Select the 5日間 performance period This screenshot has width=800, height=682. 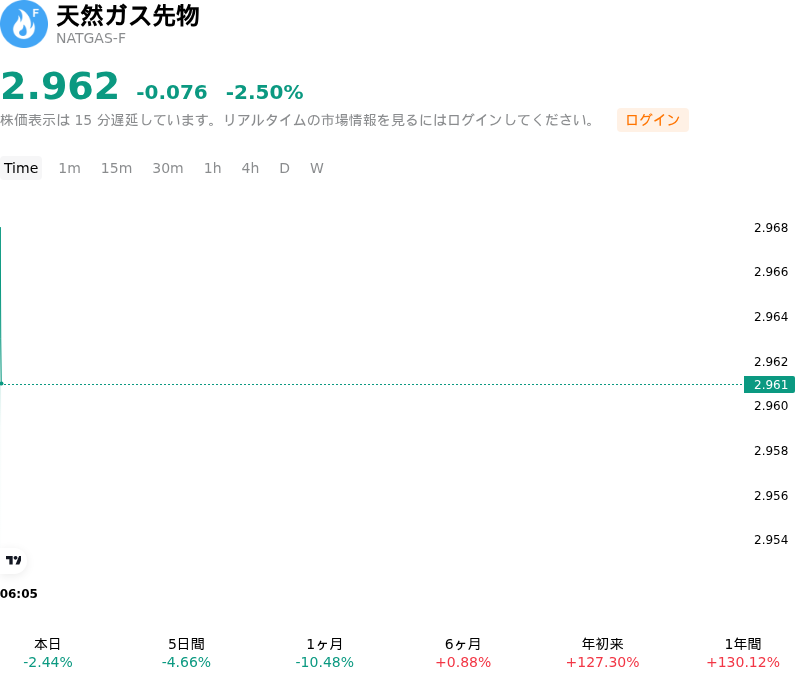coord(186,653)
